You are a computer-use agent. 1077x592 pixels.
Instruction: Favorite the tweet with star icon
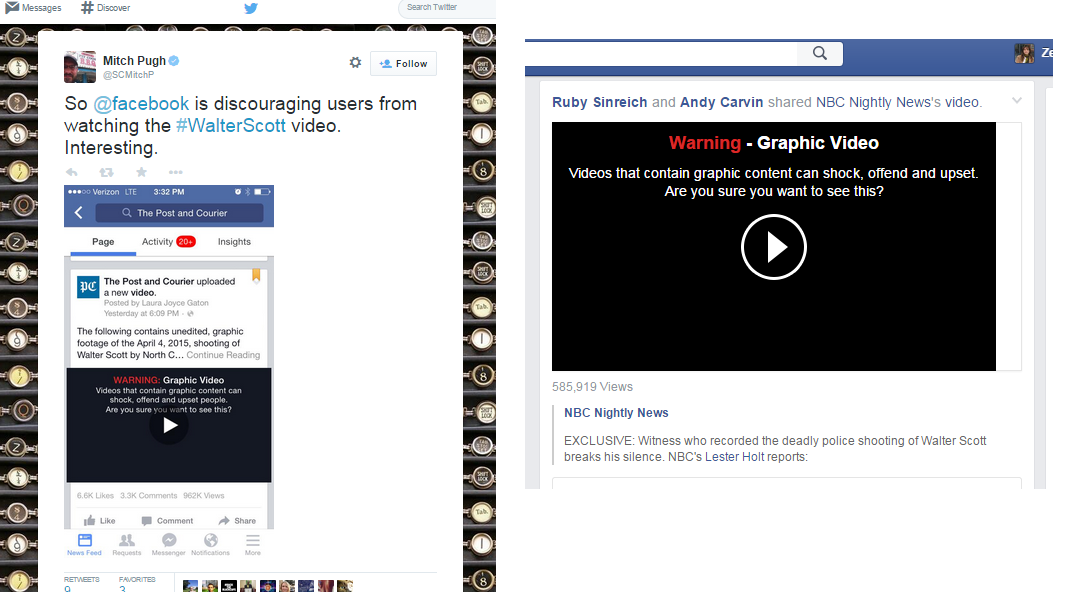pos(141,172)
